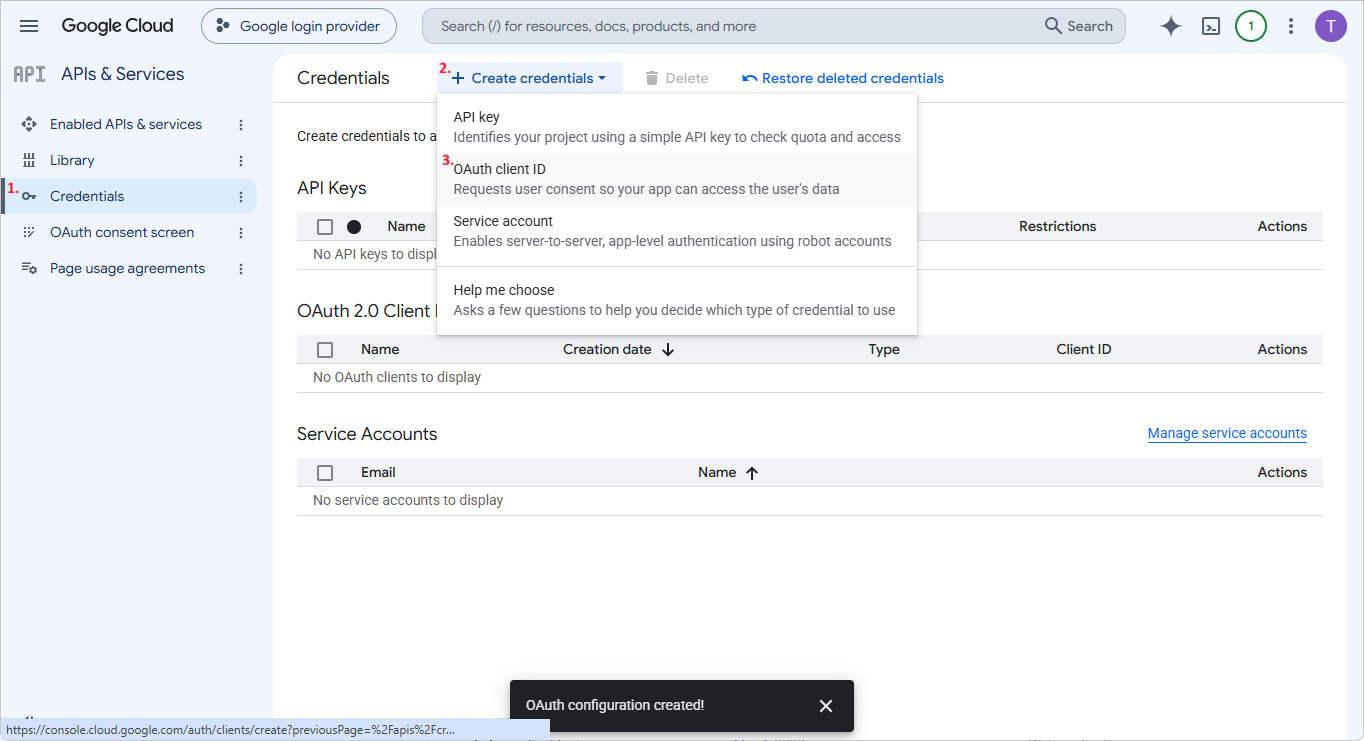Sort service accounts by Name arrow

click(752, 473)
